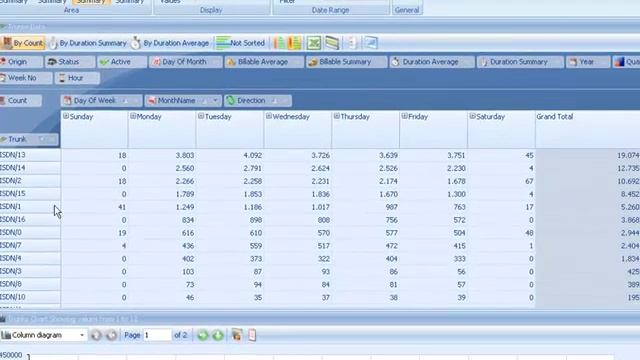Click the orange-yellow row layout icon left of Excel
640x360 pixels.
[x=294, y=43]
